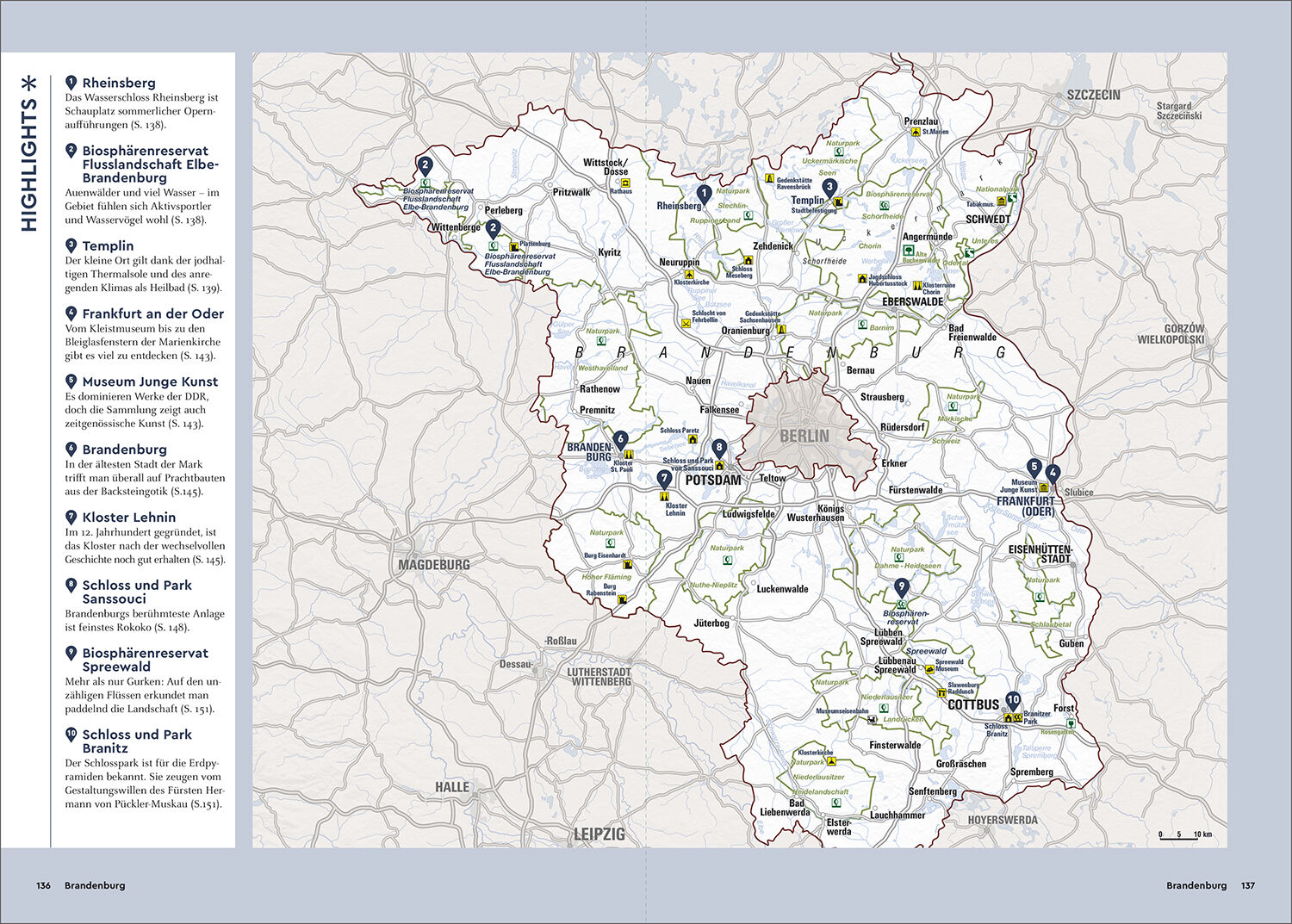Select map pin 6 at Brandenburg city
Image resolution: width=1292 pixels, height=924 pixels.
tap(620, 440)
